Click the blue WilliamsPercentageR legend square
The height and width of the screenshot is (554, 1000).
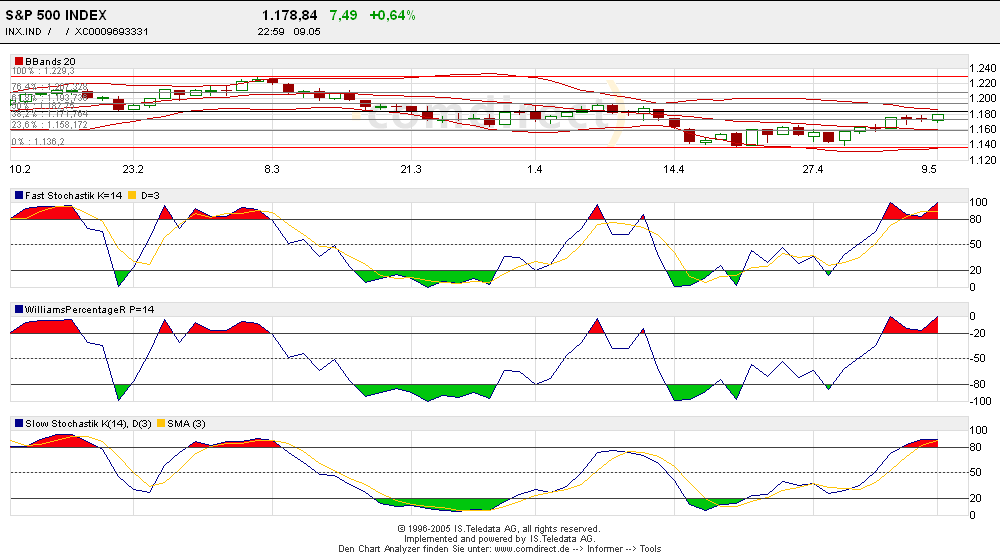point(18,309)
